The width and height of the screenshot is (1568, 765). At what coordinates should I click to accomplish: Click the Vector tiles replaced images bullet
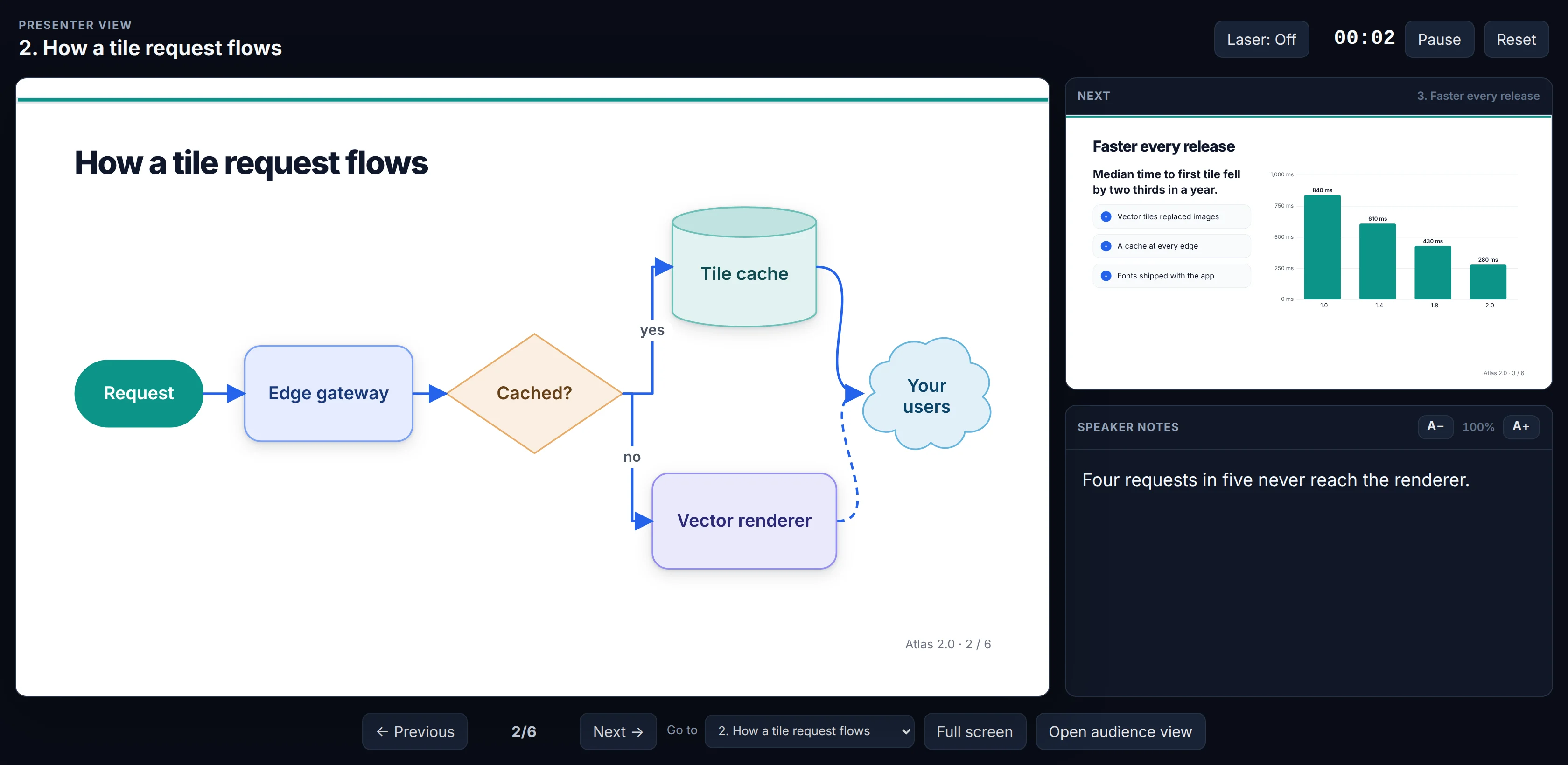point(1172,216)
